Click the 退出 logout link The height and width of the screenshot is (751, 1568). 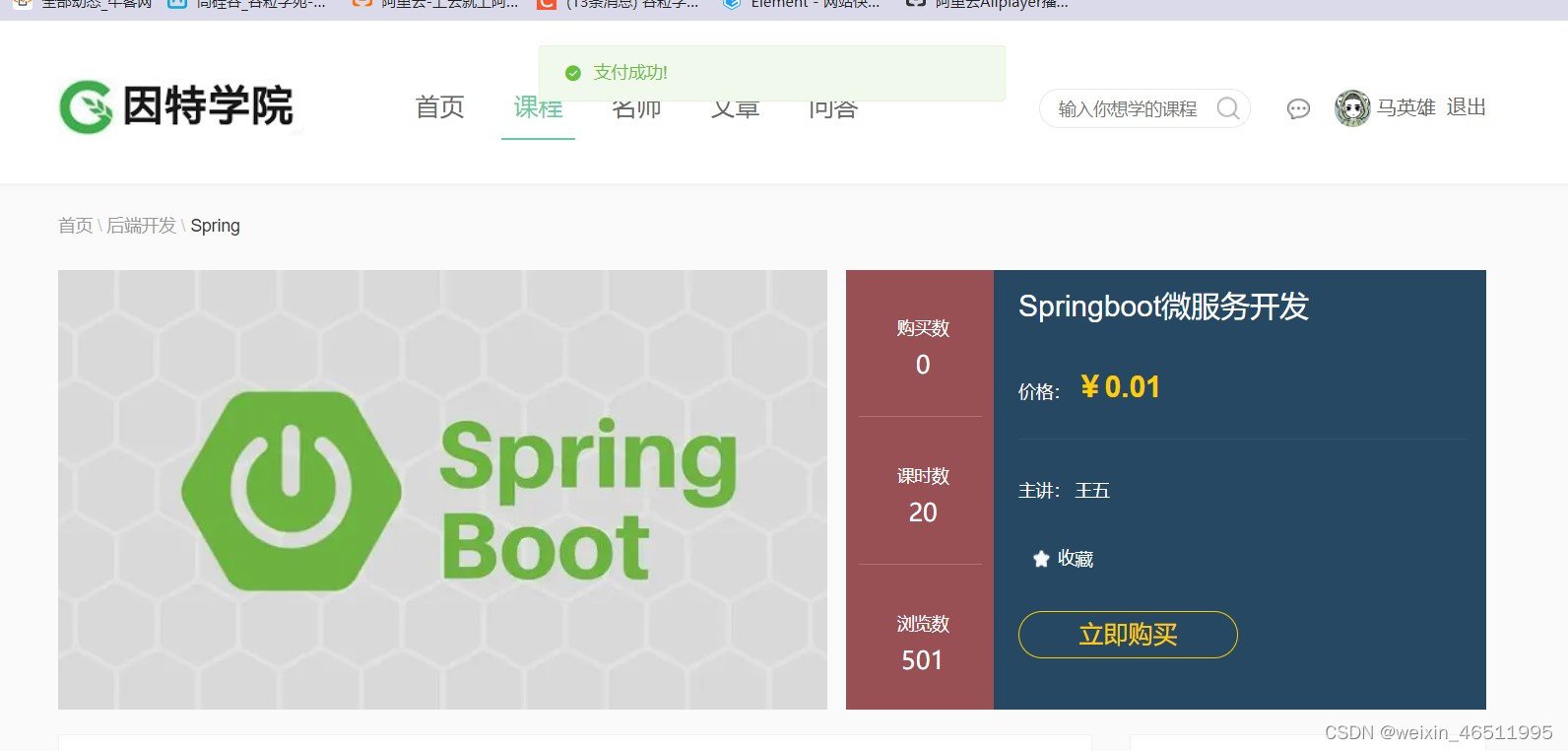[1466, 106]
